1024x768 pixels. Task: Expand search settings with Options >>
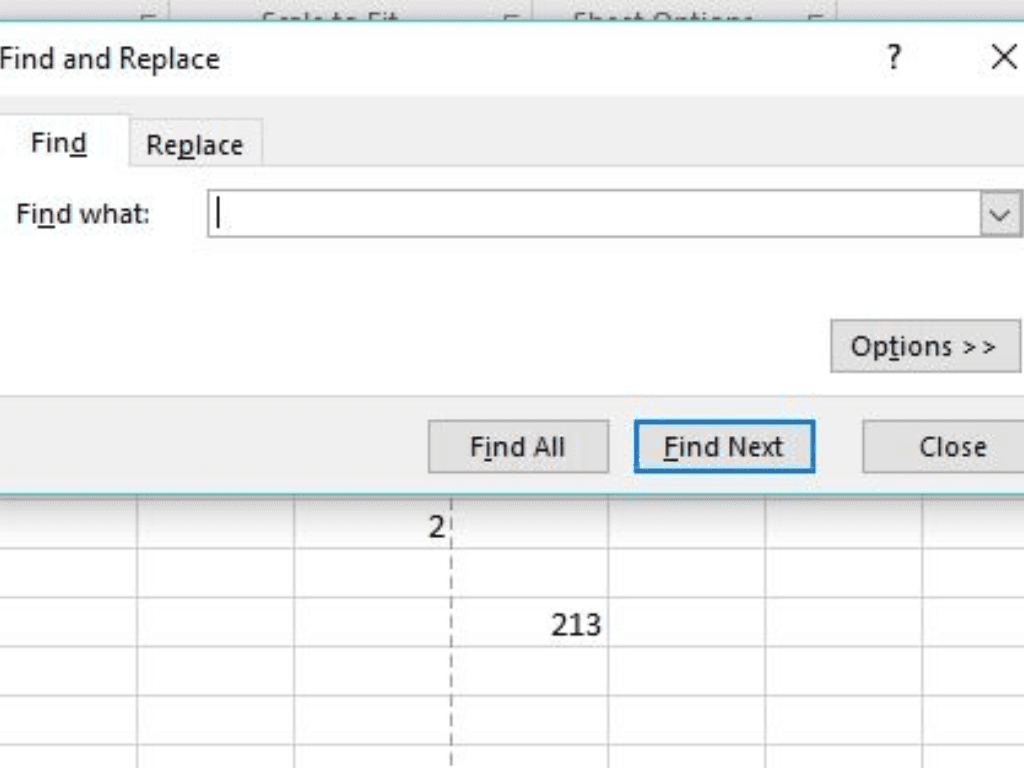[924, 347]
